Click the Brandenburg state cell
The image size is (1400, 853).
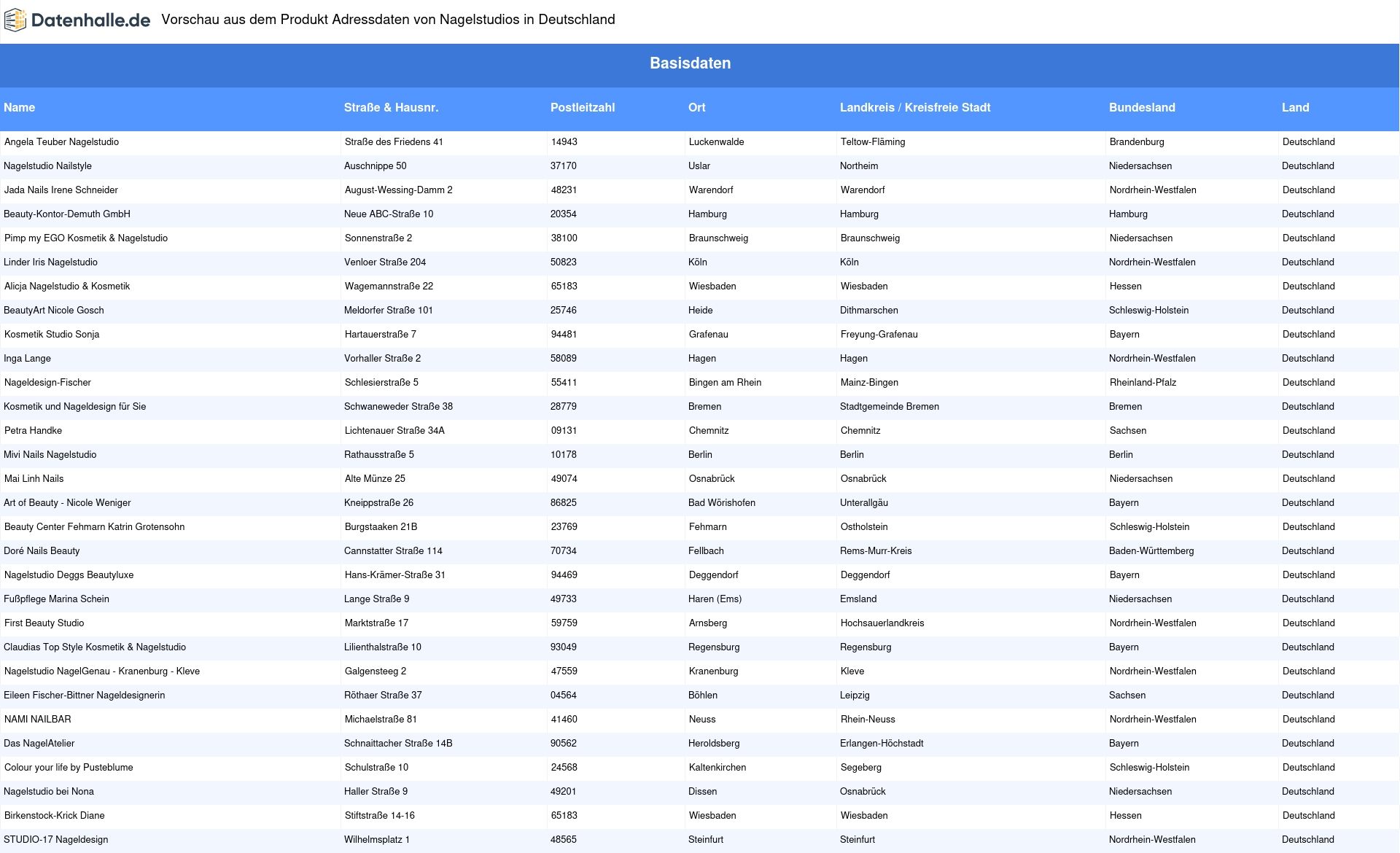pyautogui.click(x=1137, y=142)
